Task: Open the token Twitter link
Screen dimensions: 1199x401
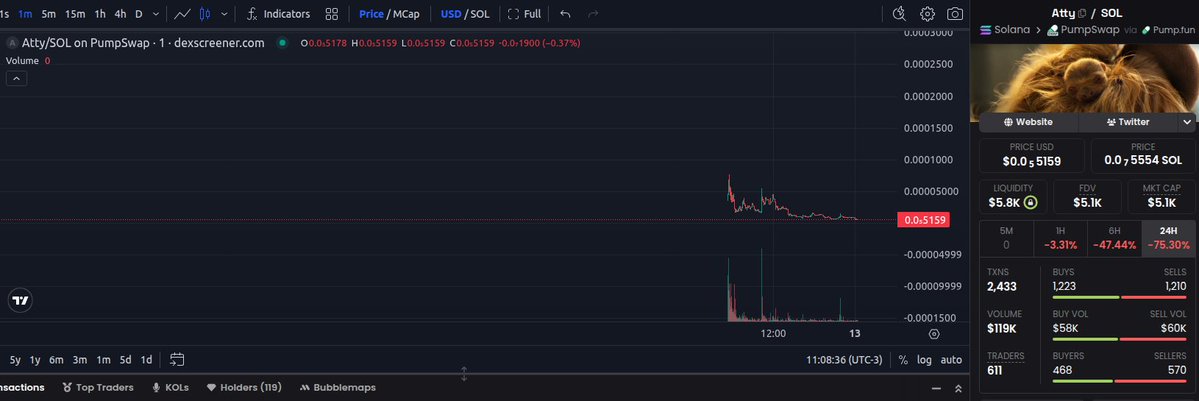Action: [x=1128, y=122]
